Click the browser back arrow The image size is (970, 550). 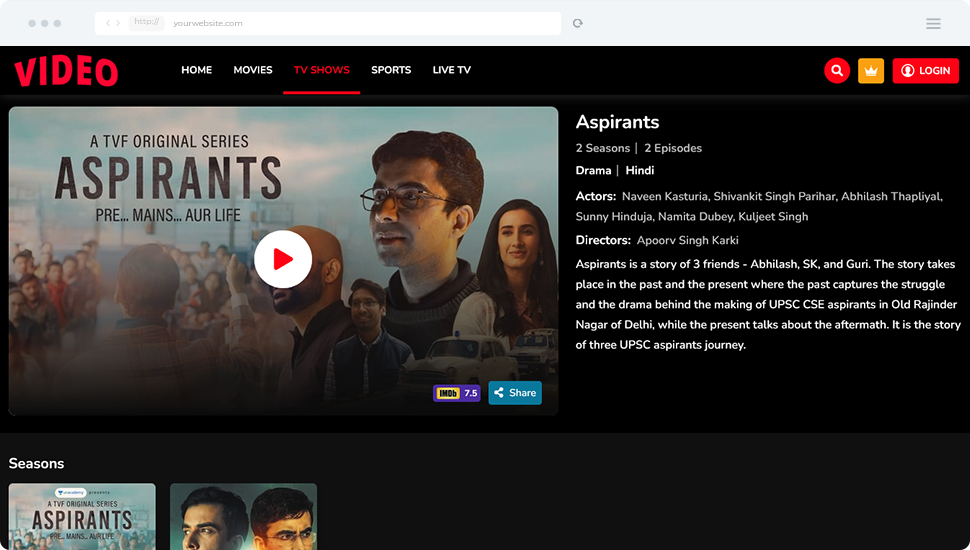pos(108,23)
